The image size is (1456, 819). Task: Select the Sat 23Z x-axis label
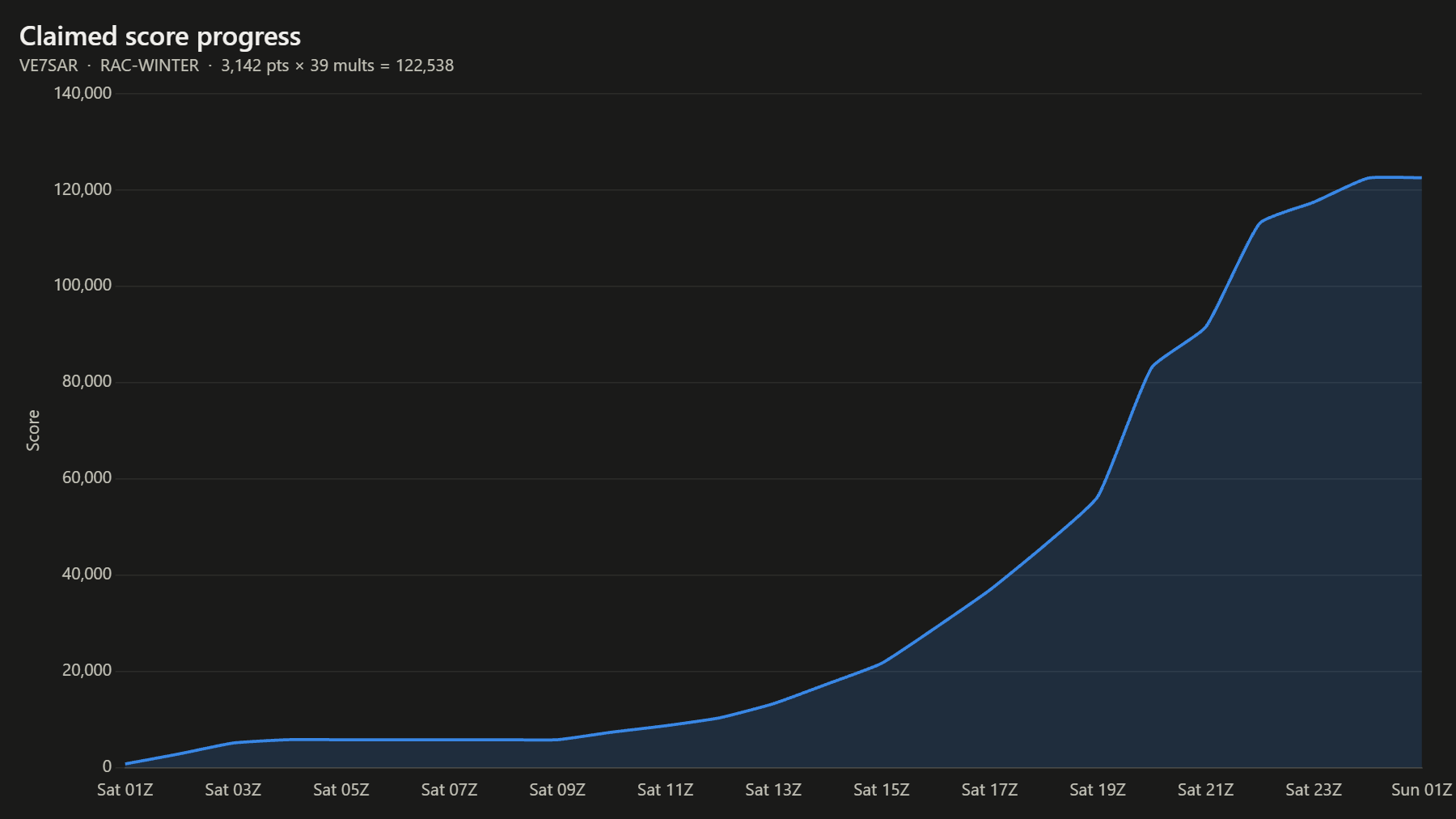tap(1314, 790)
